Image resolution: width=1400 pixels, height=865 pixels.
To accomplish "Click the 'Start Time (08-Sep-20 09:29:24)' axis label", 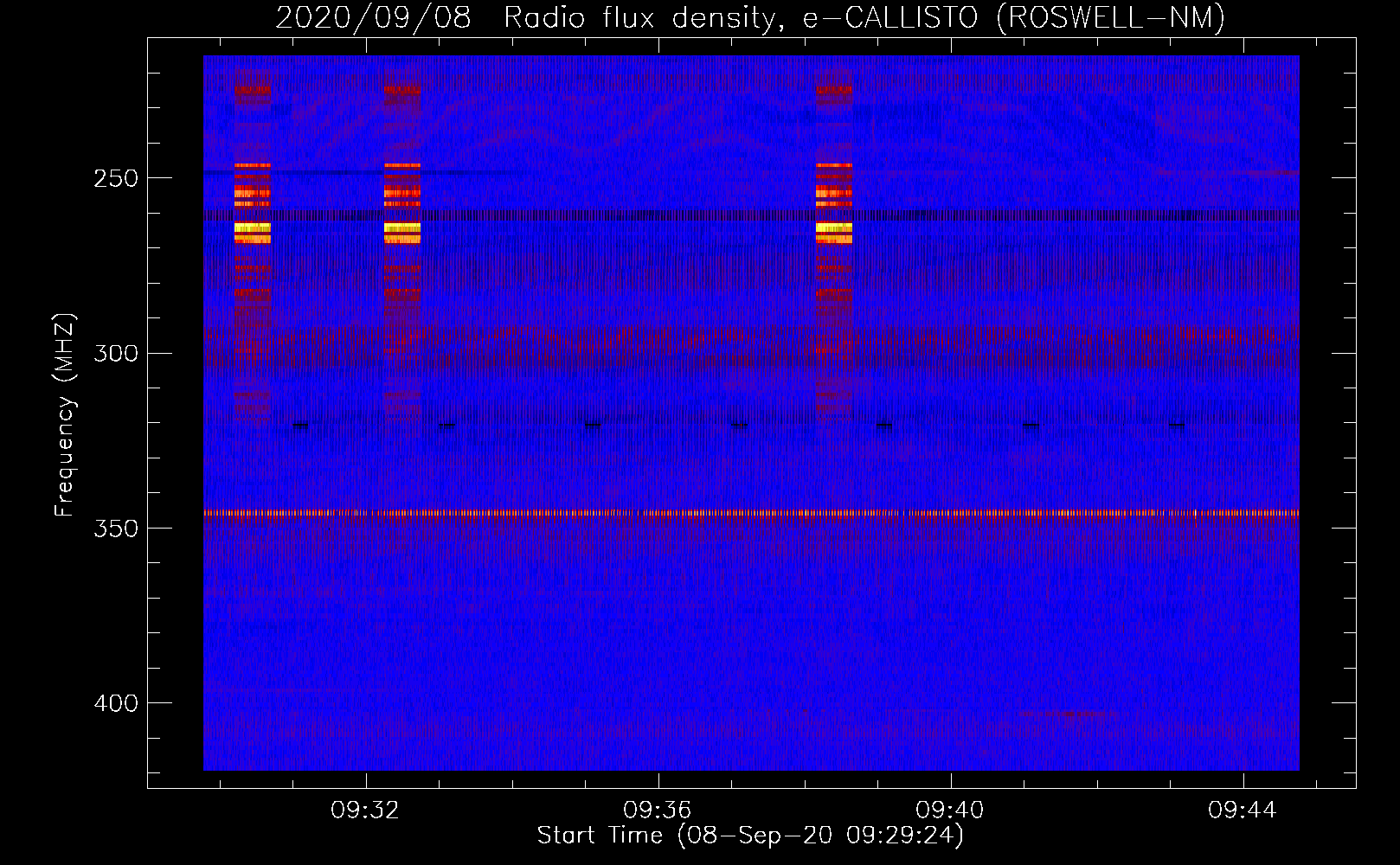I will point(750,836).
